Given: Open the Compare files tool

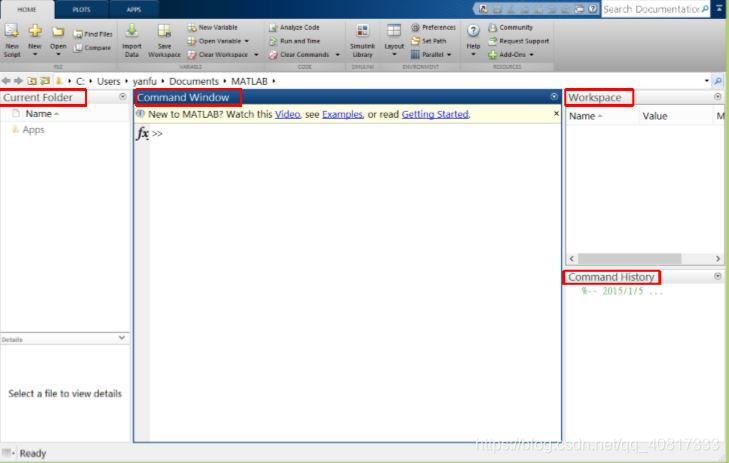Looking at the screenshot, I should pos(93,47).
